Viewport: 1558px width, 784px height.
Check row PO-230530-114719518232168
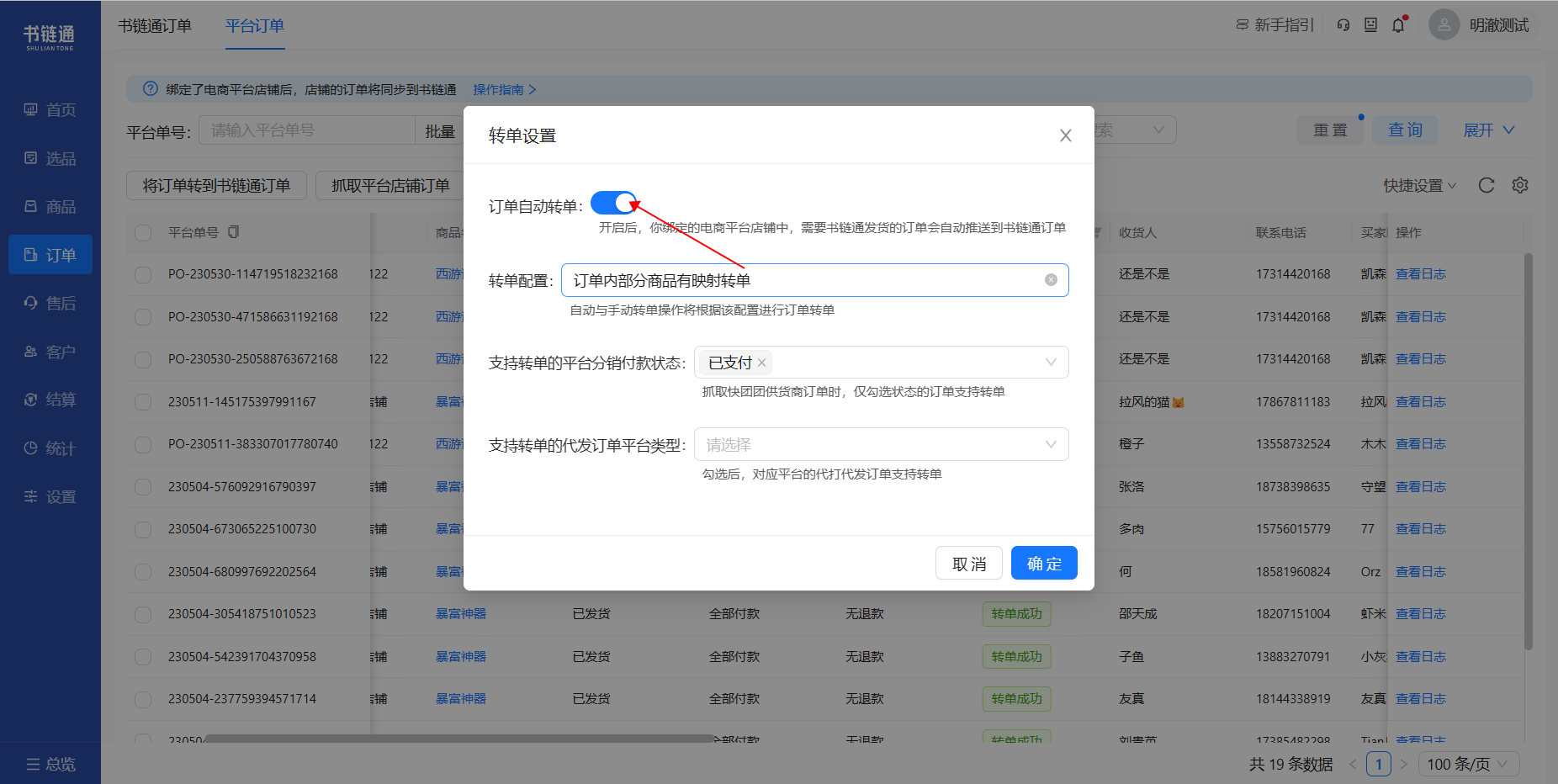pos(143,274)
